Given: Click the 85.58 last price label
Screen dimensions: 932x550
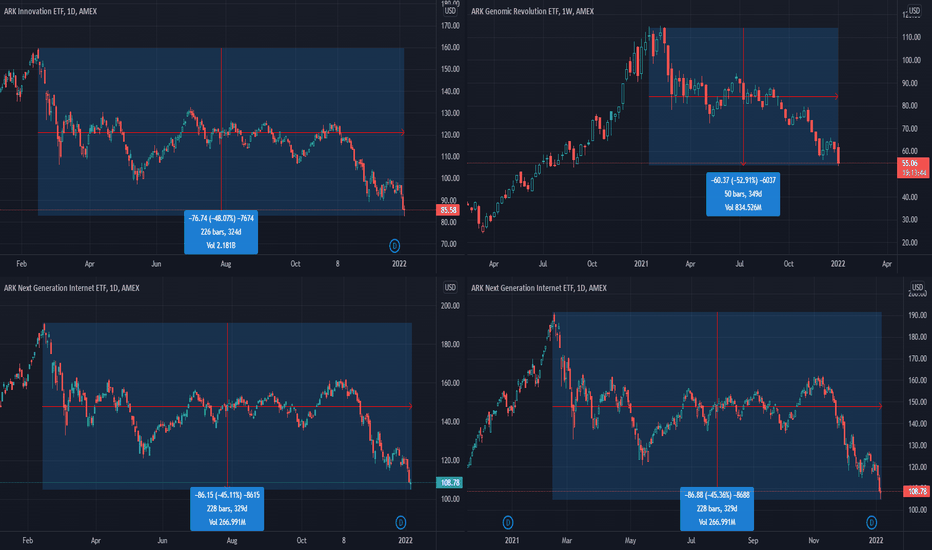Looking at the screenshot, I should (x=448, y=210).
